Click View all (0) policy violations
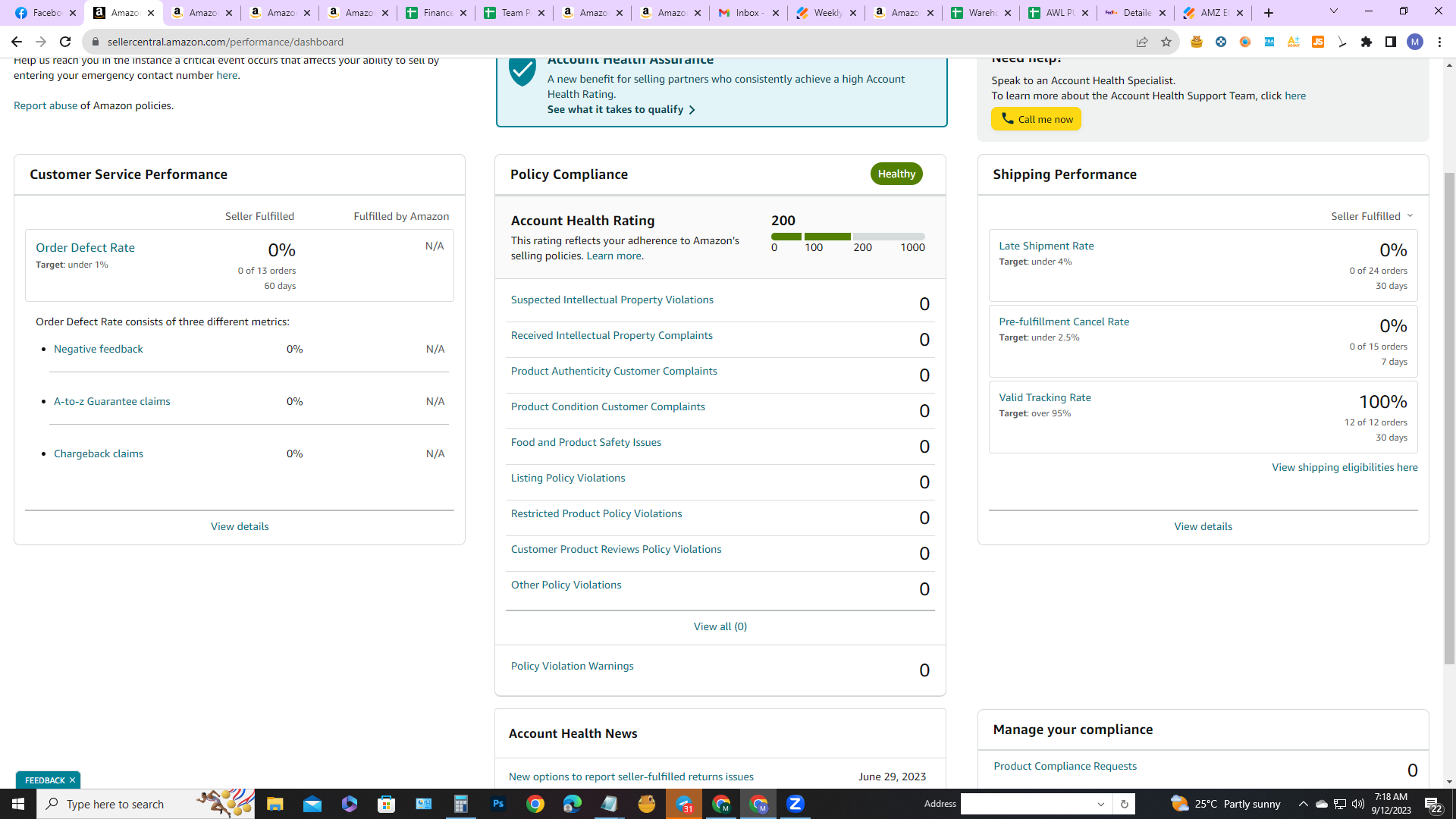Viewport: 1456px width, 819px height. pyautogui.click(x=720, y=626)
